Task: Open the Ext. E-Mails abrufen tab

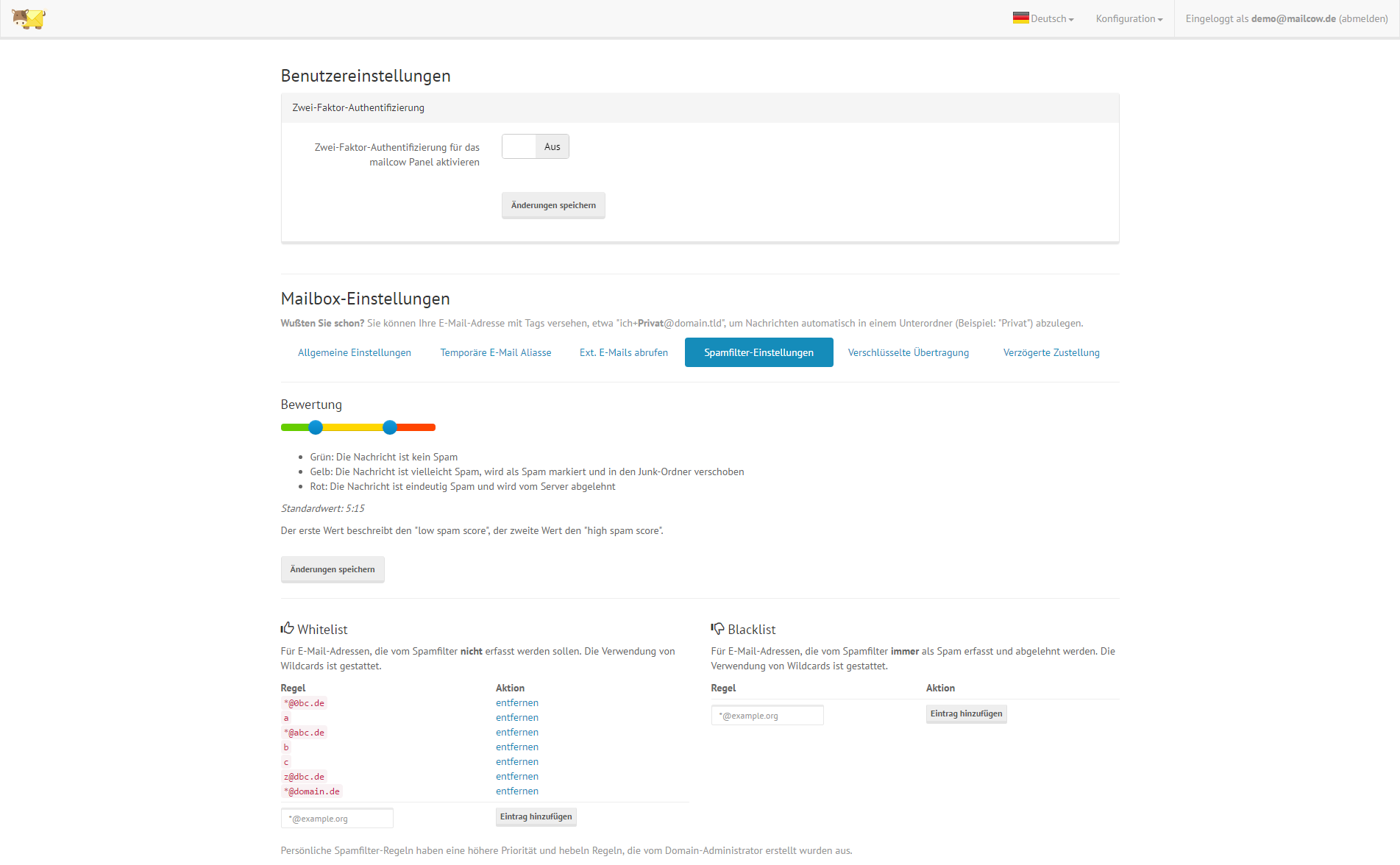Action: (623, 352)
